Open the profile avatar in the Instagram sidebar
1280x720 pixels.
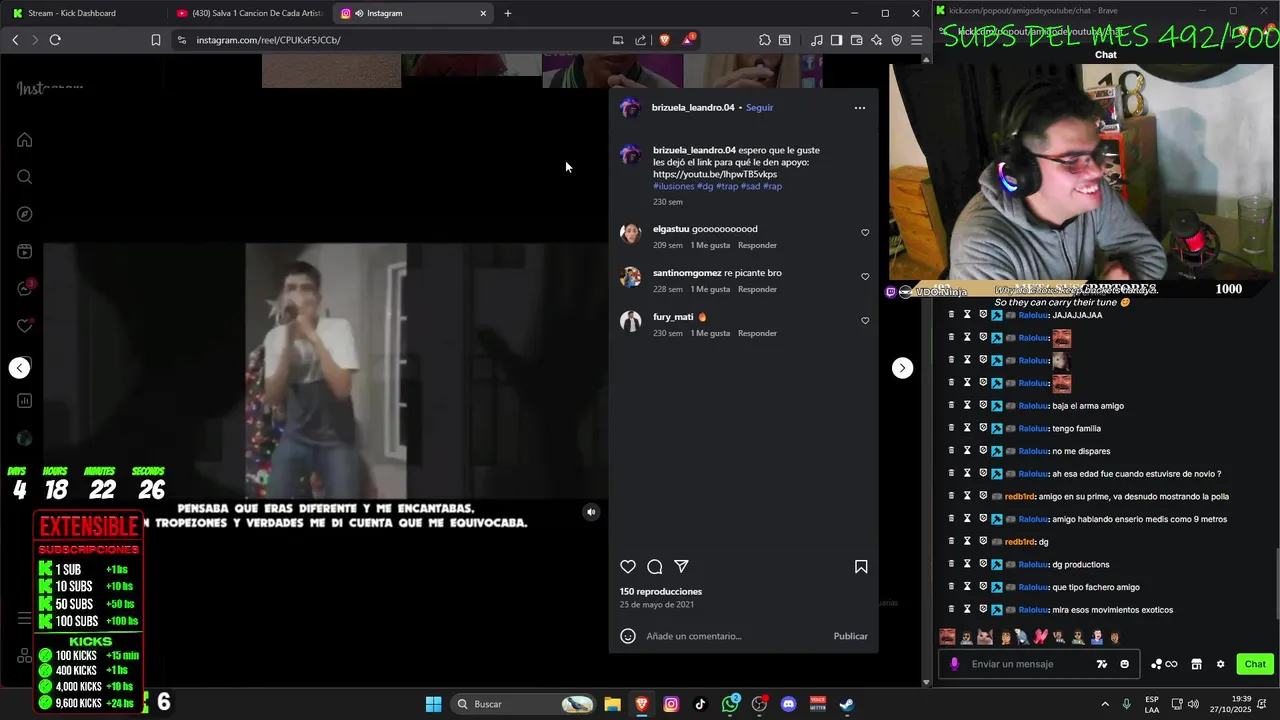pos(25,438)
